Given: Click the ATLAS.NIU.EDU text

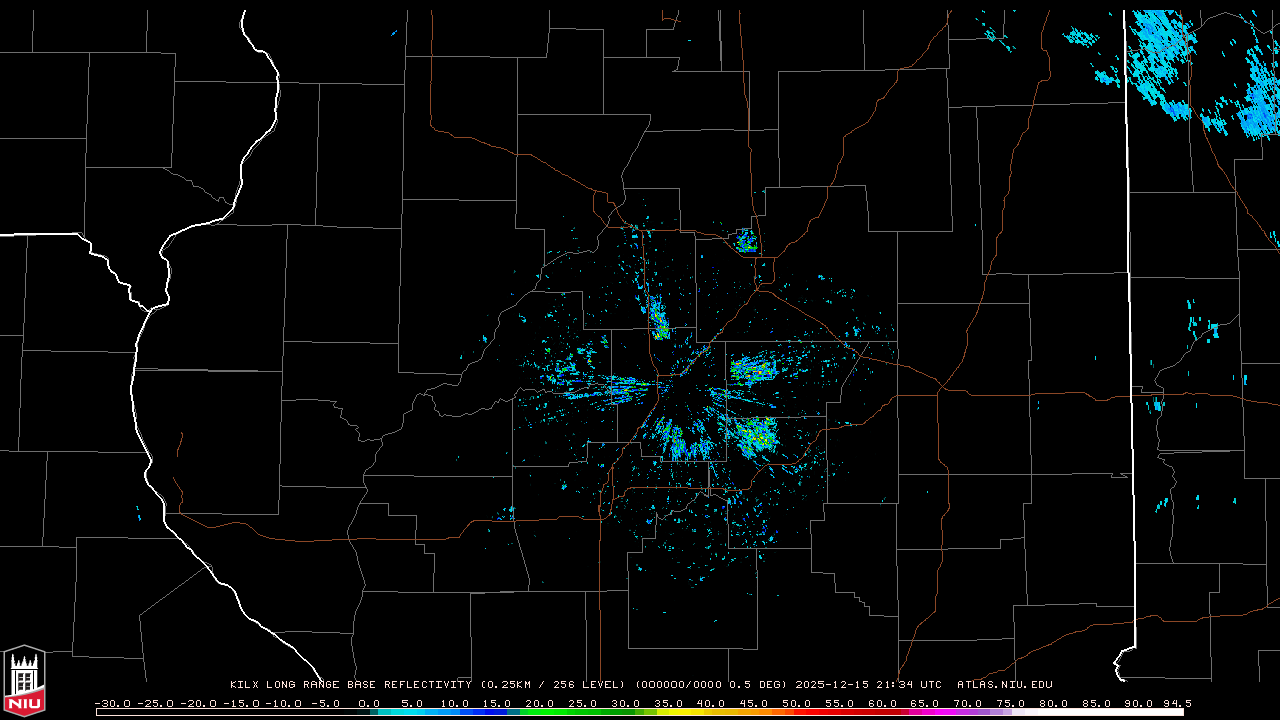Looking at the screenshot, I should [x=1005, y=685].
